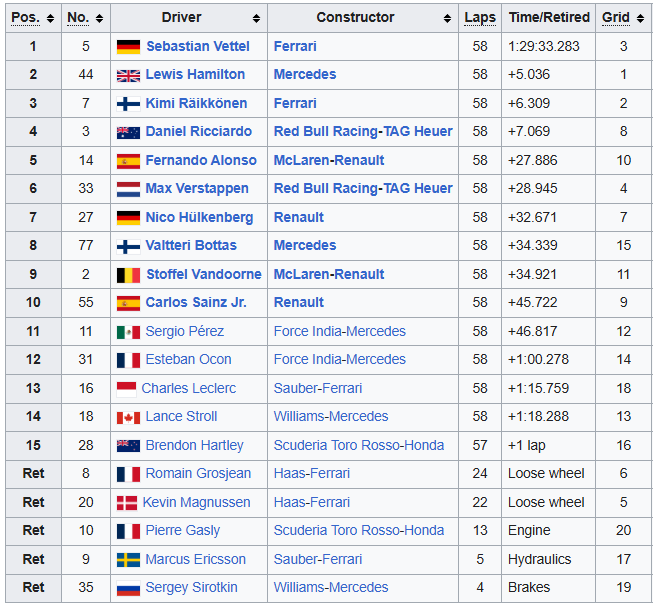Open Charles Leclerc driver link

click(189, 389)
